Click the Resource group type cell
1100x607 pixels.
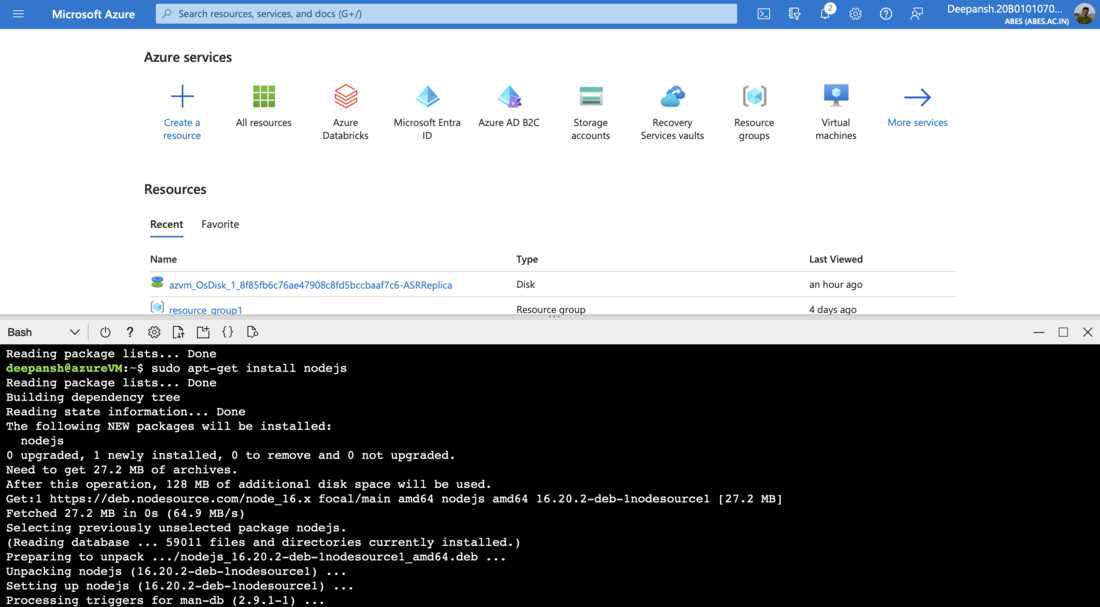pos(551,309)
